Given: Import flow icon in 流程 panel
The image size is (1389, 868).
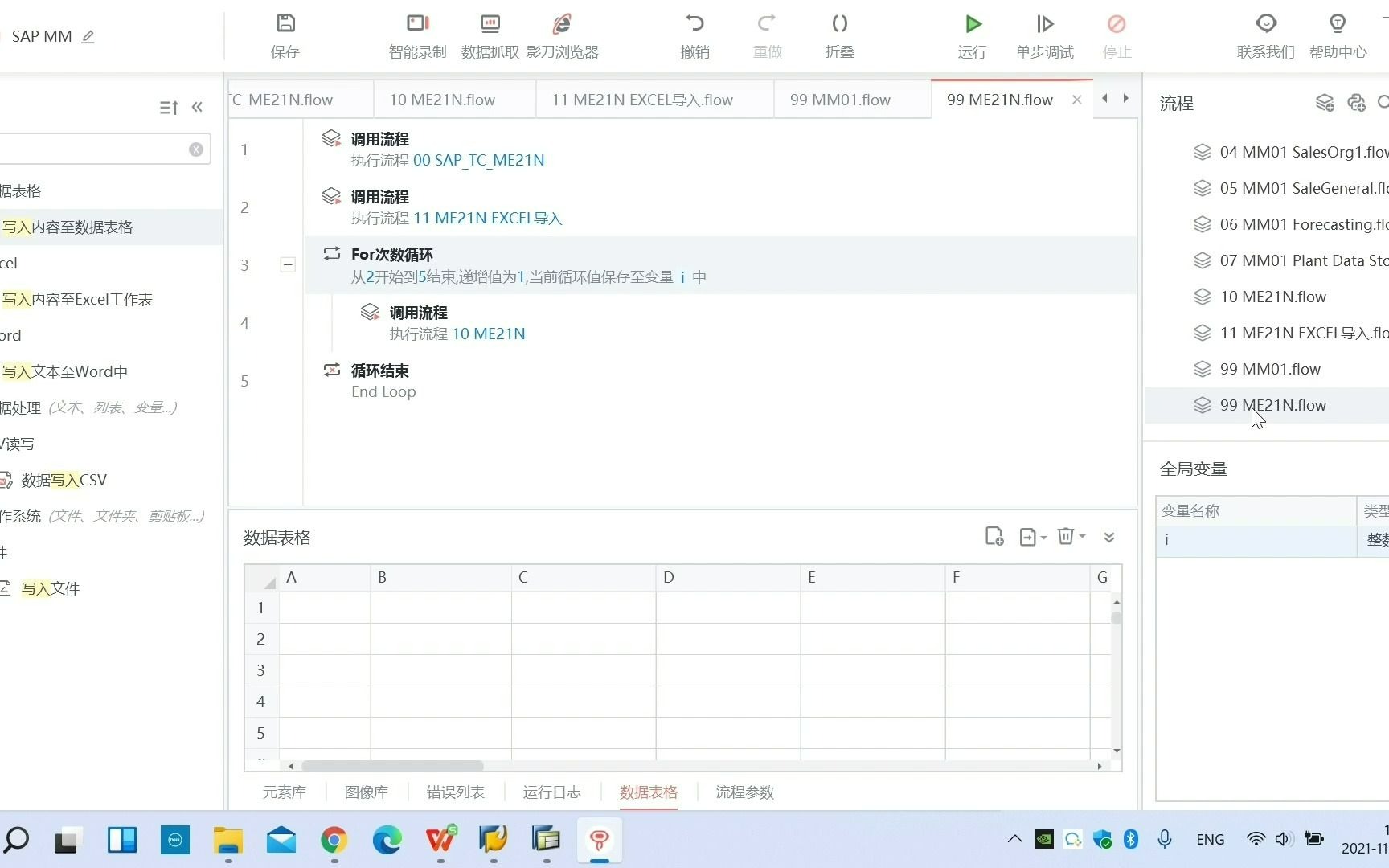Looking at the screenshot, I should click(x=1357, y=103).
